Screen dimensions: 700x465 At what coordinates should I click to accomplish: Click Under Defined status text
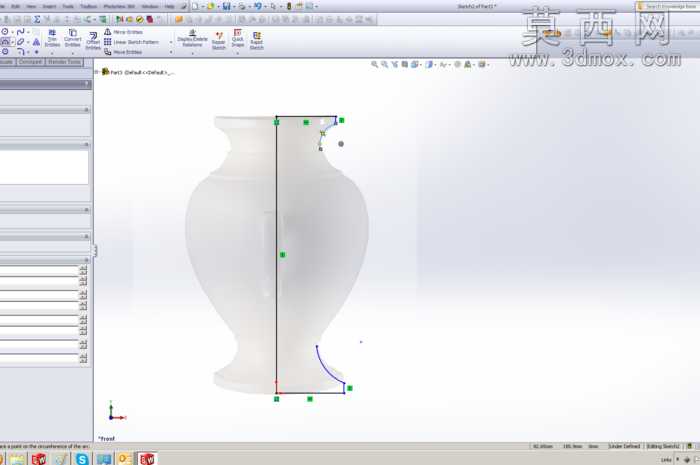[x=624, y=446]
